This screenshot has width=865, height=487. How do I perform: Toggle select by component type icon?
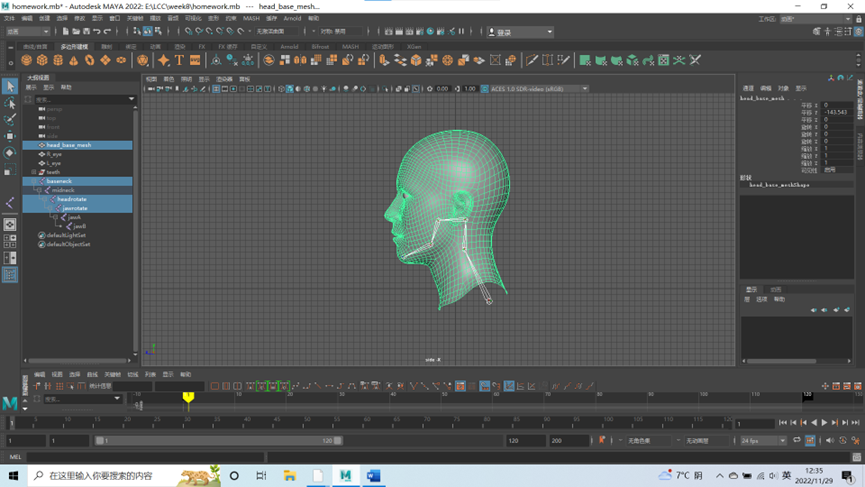pyautogui.click(x=158, y=31)
